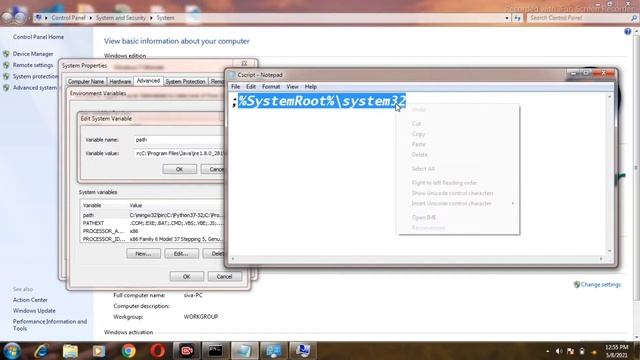Click the taskbar clock
Screen dimensions: 640x360
[x=617, y=351]
